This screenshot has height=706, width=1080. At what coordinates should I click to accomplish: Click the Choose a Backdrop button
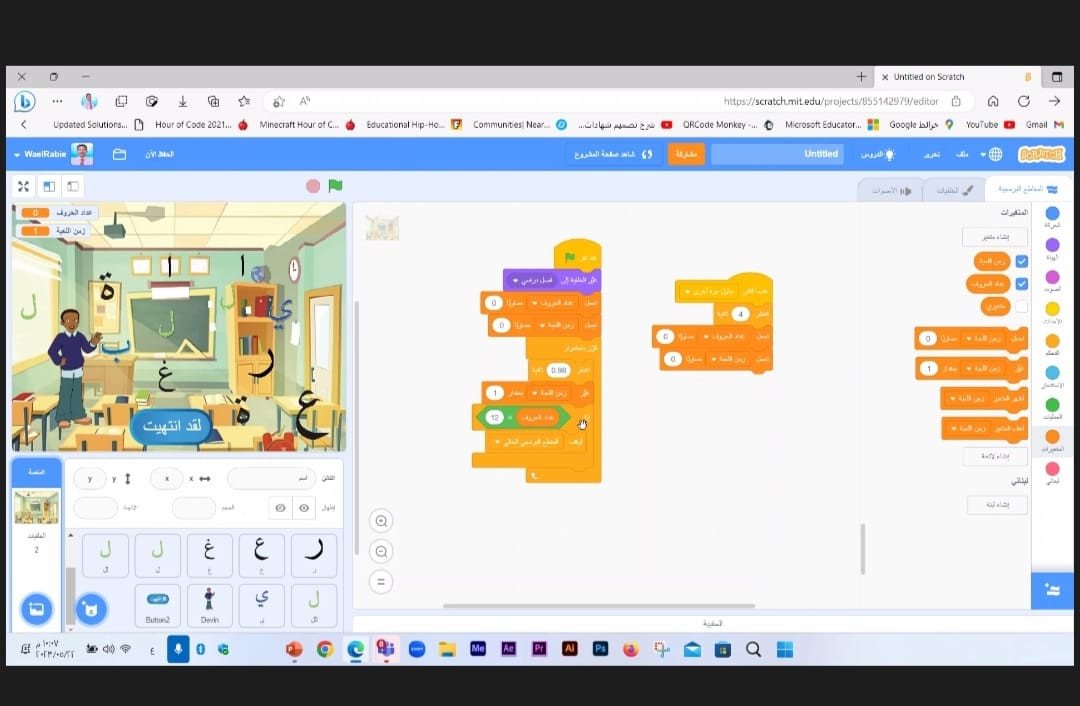point(37,609)
